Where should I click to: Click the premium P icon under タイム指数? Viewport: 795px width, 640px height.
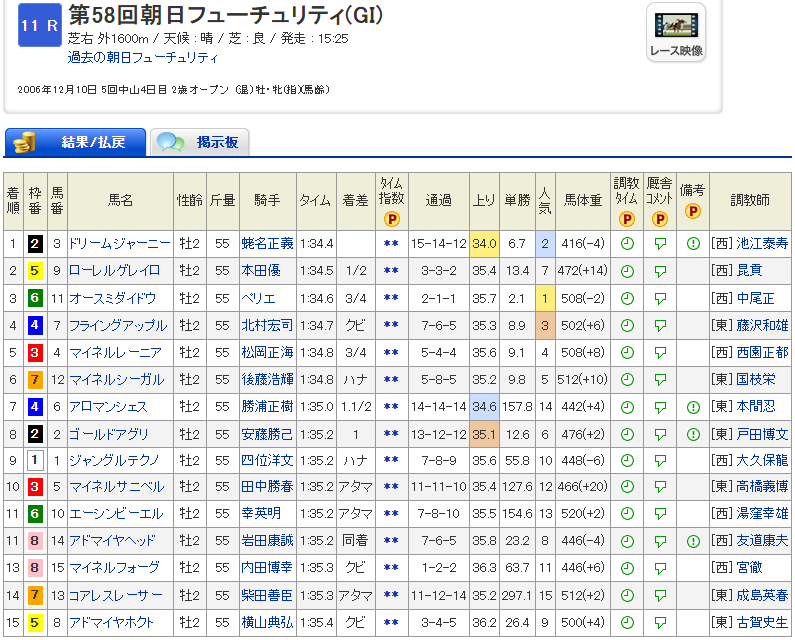[x=391, y=219]
